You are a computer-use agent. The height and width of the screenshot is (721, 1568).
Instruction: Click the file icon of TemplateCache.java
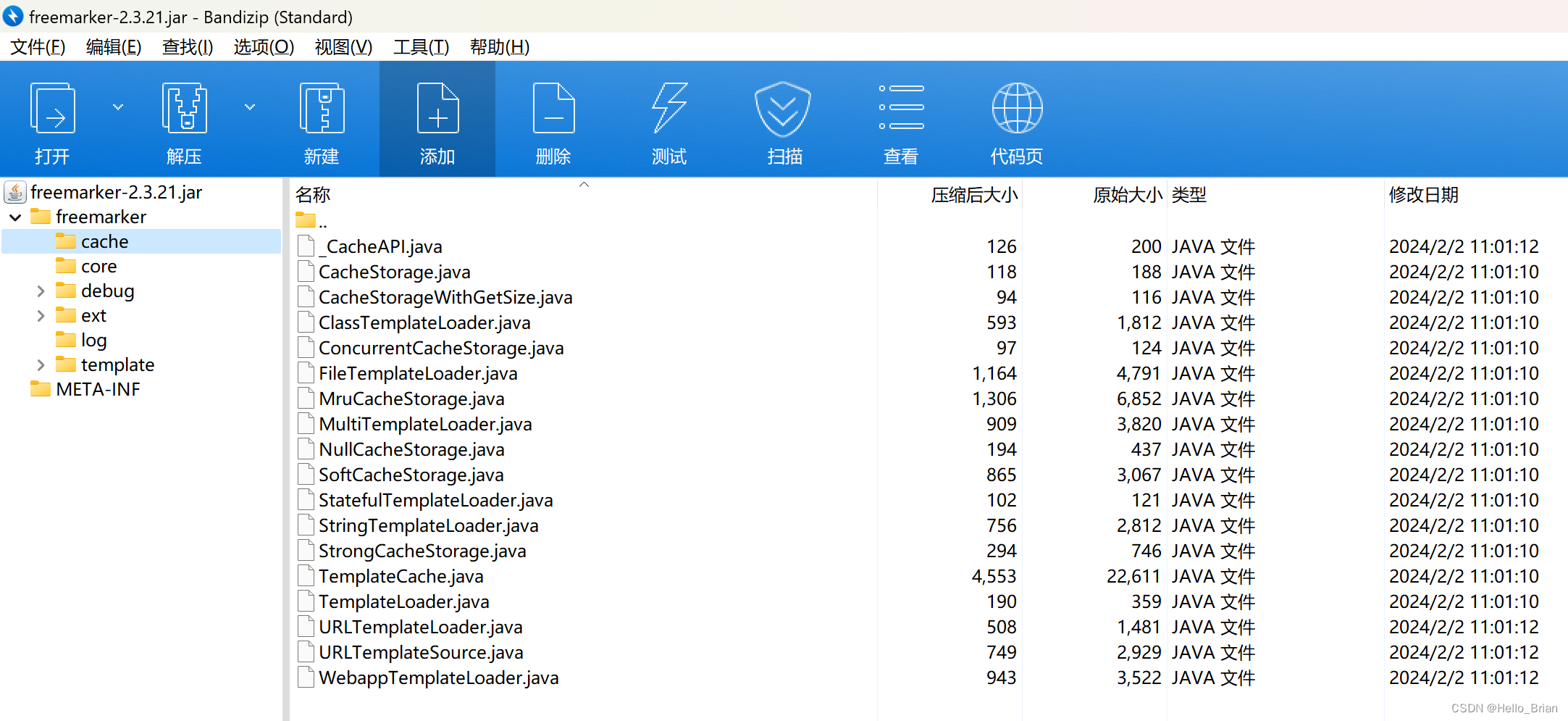(x=306, y=576)
